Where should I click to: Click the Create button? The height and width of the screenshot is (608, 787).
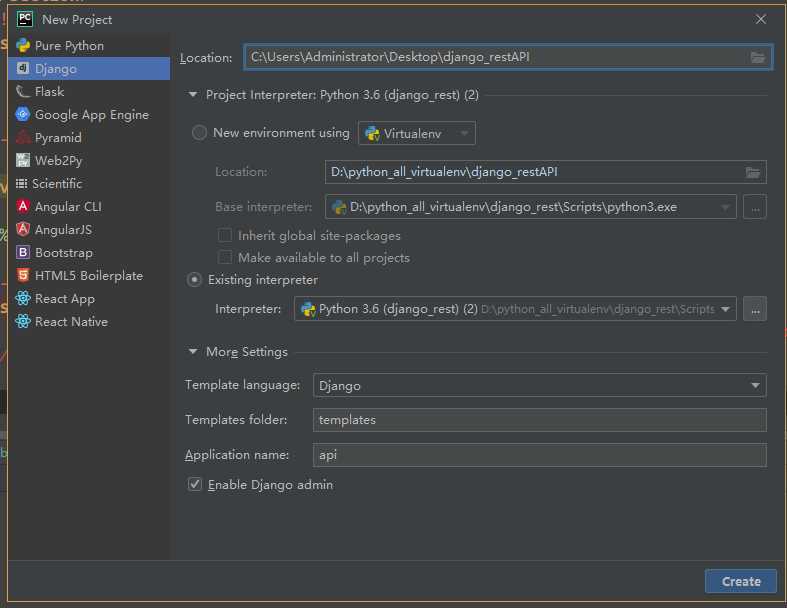(741, 581)
